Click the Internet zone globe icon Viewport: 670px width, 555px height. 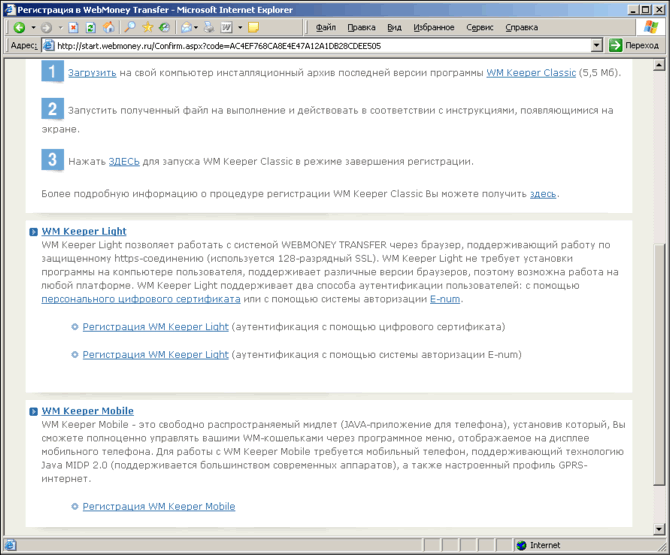coord(521,545)
